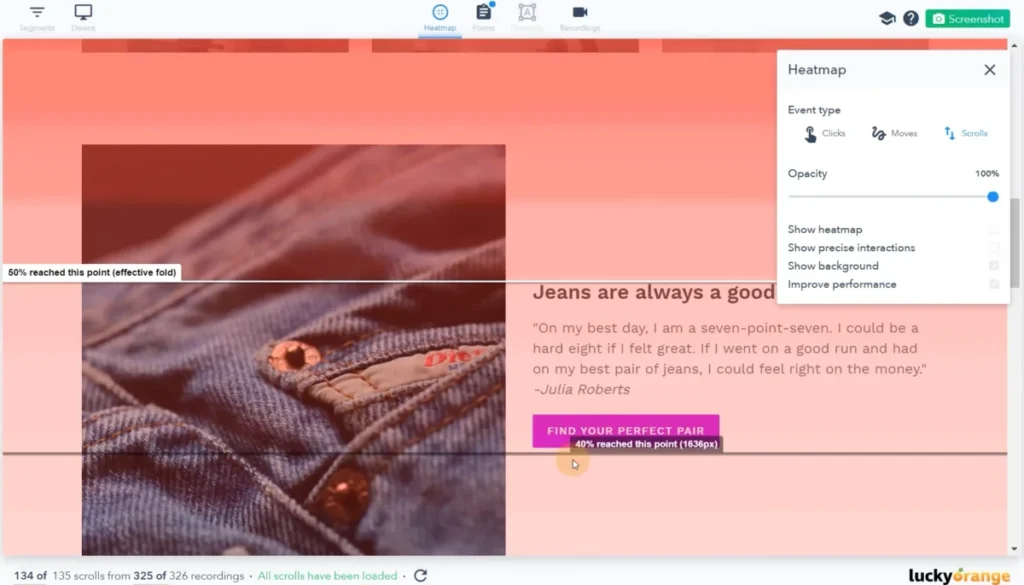Select Moves event type
Viewport: 1024px width, 585px height.
[894, 133]
